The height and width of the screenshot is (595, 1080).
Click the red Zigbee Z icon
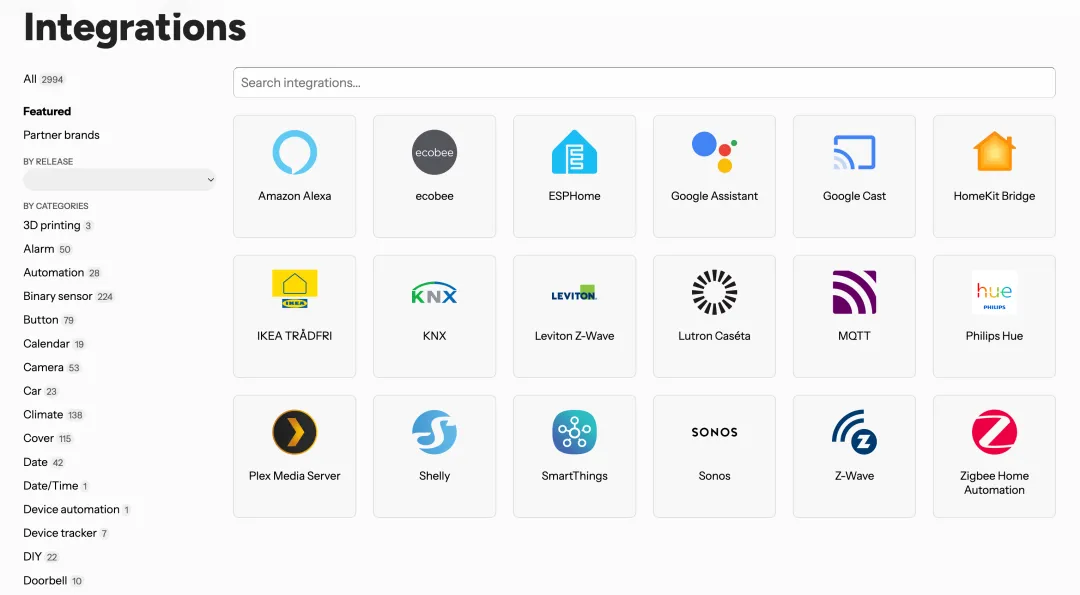pos(994,432)
